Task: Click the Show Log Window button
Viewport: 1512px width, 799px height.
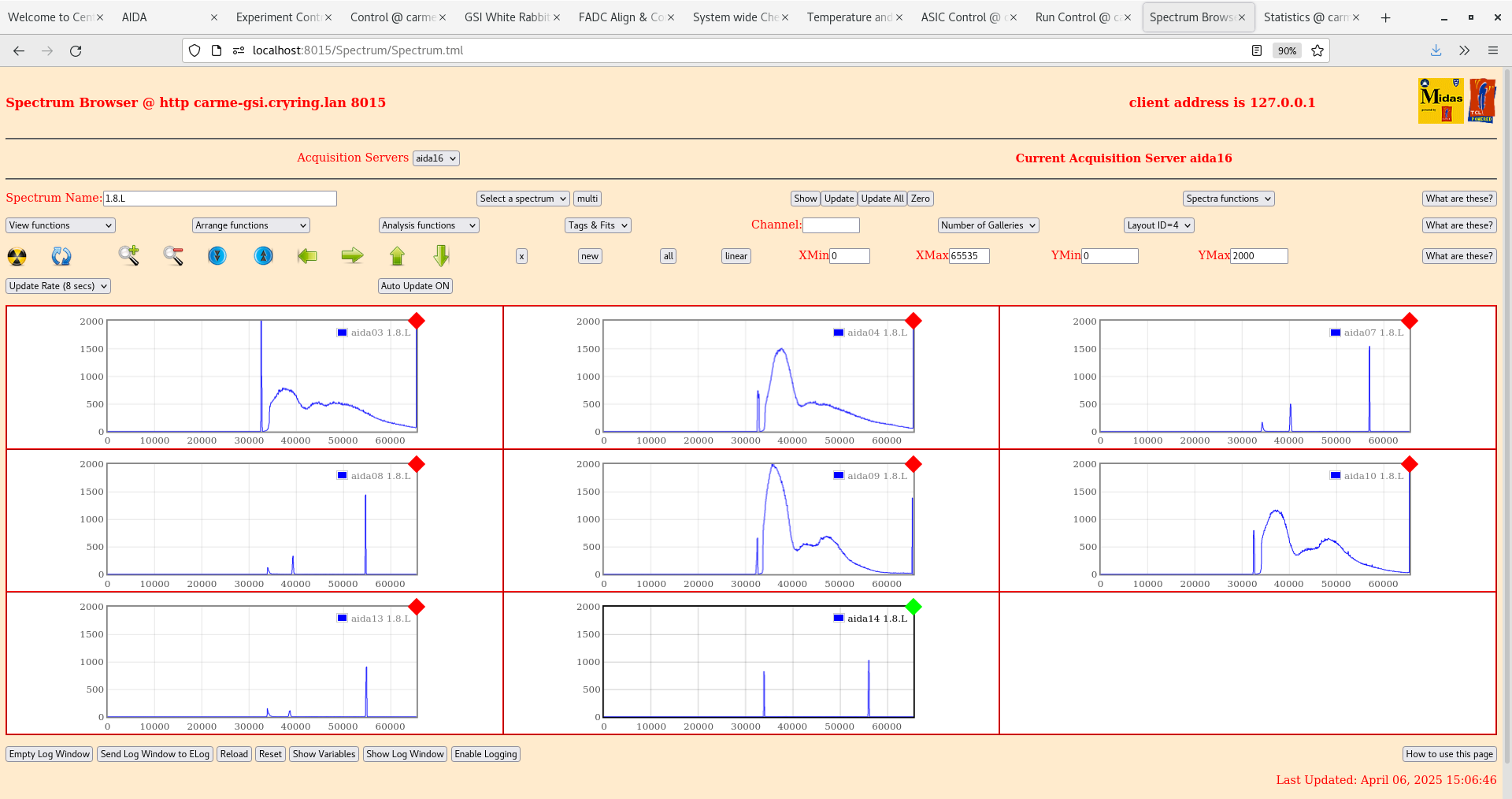Action: 405,754
